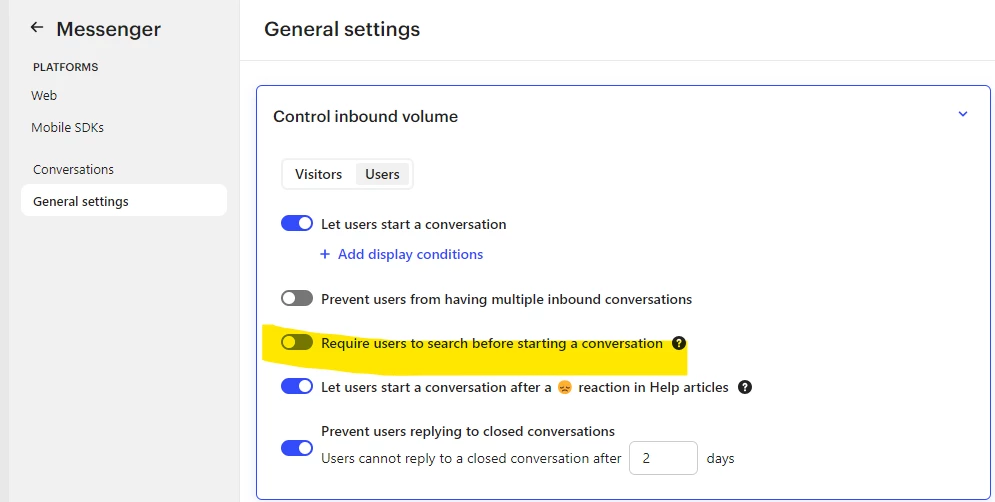
Task: Click Add display conditions link
Action: click(x=410, y=254)
